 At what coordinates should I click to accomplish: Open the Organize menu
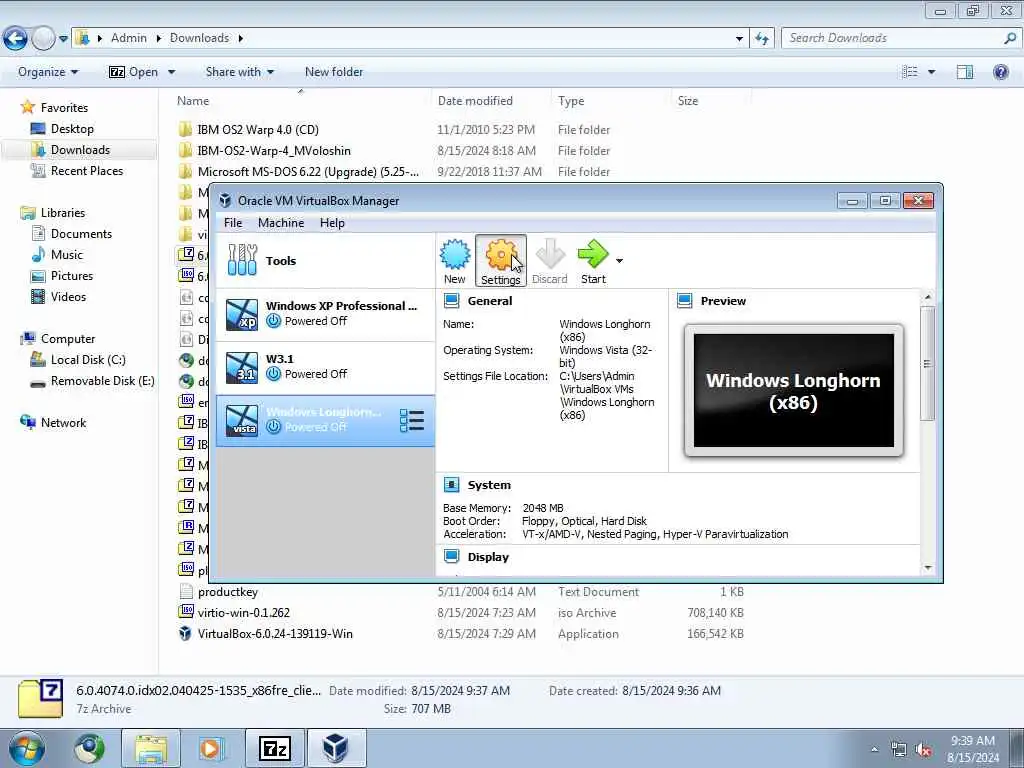point(48,72)
